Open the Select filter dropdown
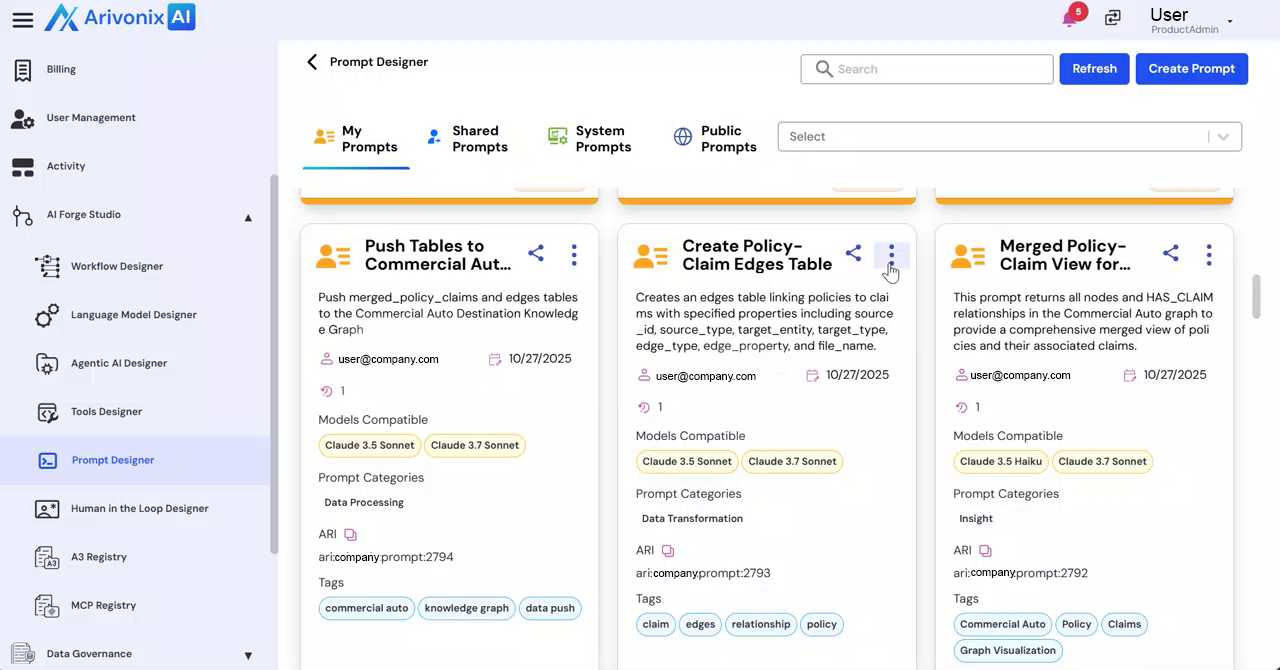 coord(1009,137)
